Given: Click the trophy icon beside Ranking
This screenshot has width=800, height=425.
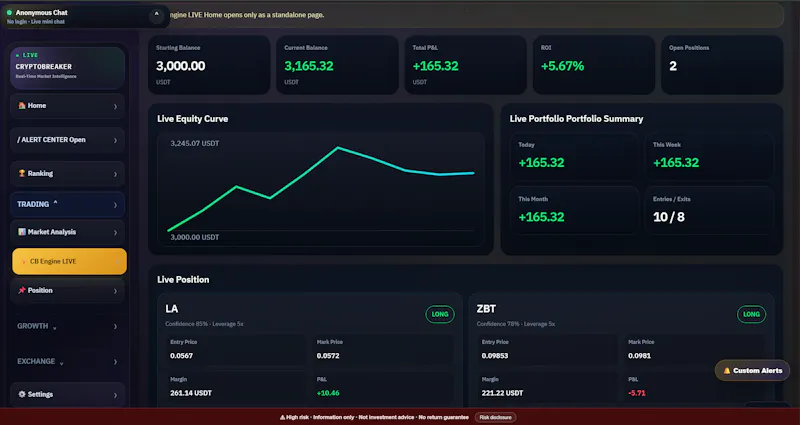Looking at the screenshot, I should (x=22, y=173).
